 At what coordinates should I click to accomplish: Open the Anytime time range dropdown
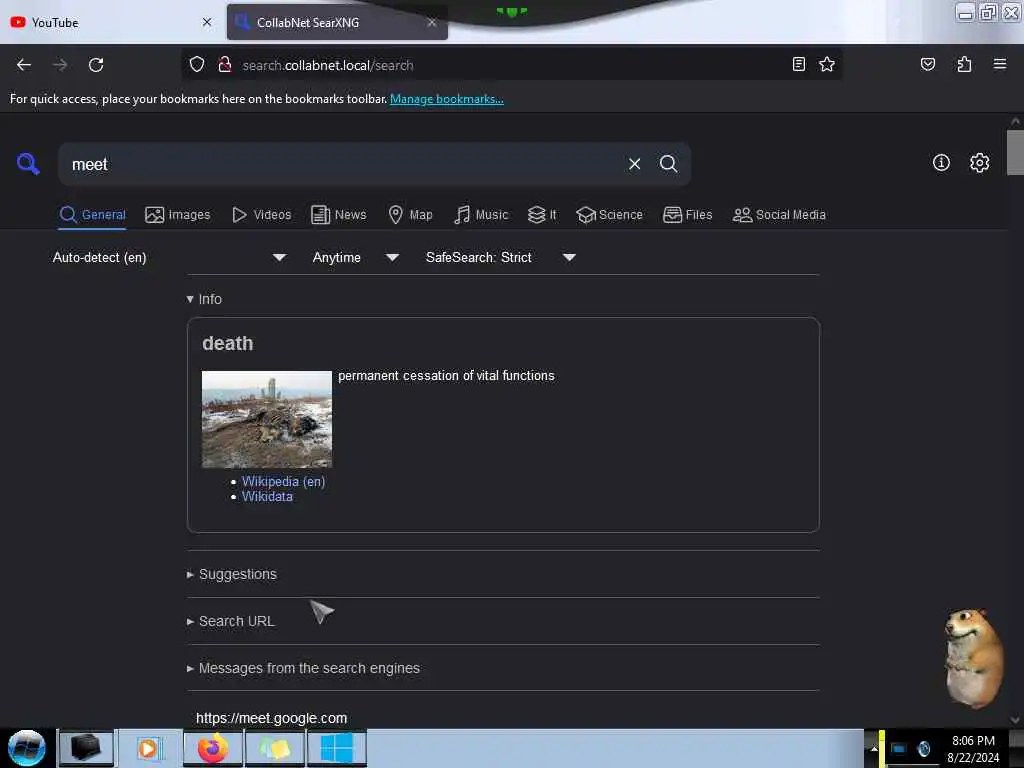point(355,257)
